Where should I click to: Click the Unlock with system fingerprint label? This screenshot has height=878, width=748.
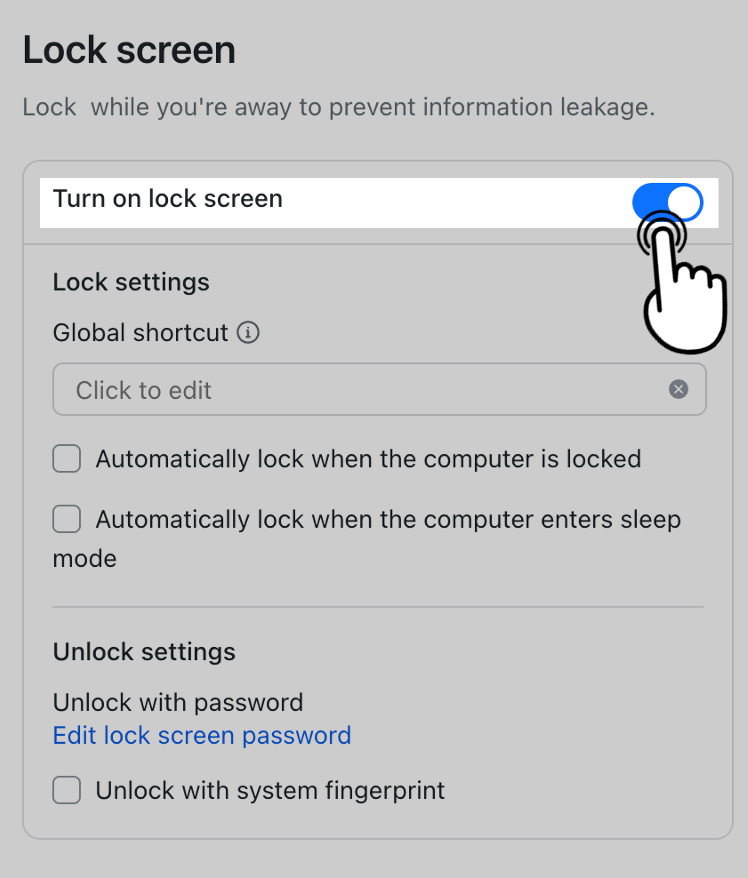click(270, 791)
